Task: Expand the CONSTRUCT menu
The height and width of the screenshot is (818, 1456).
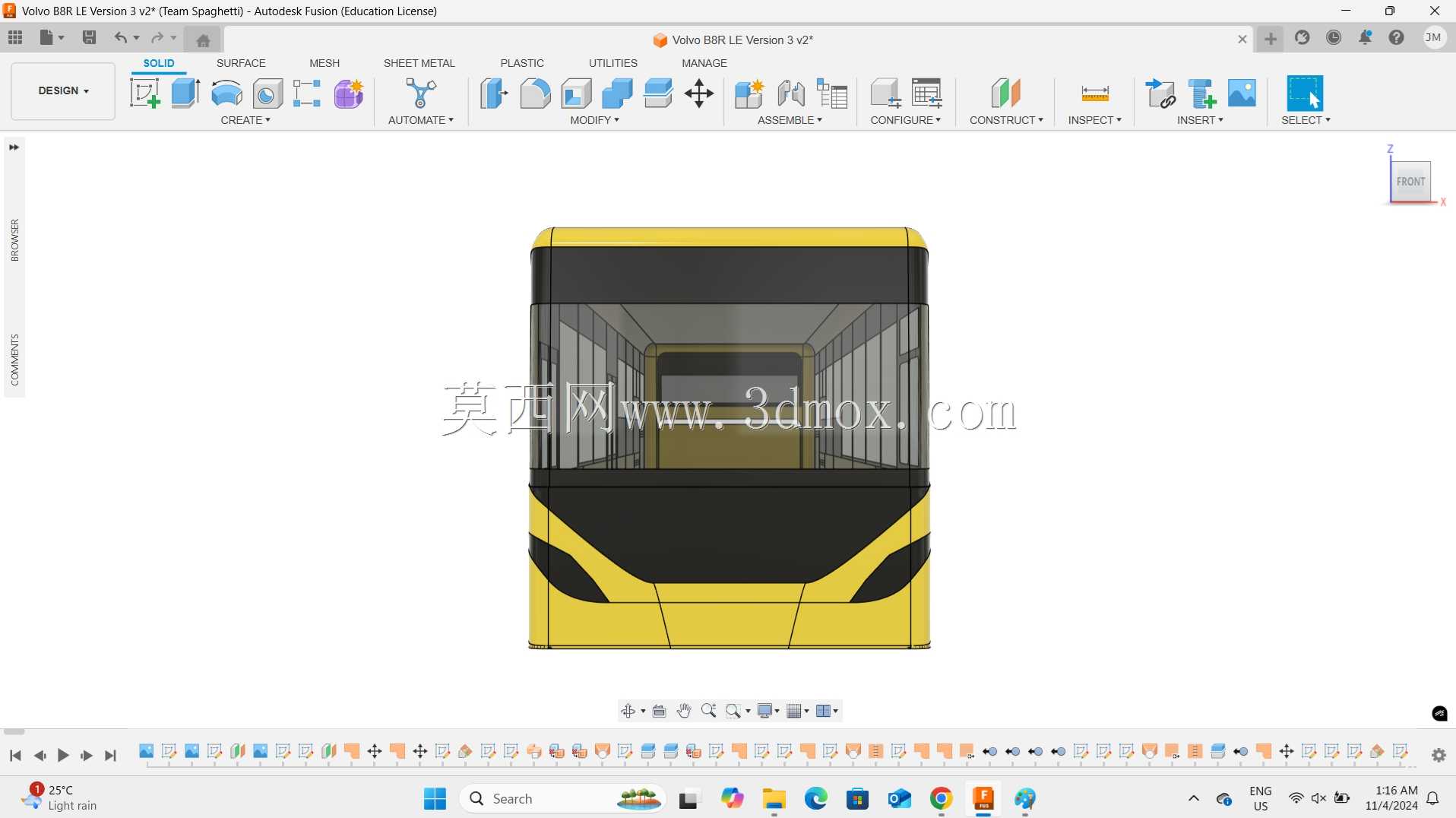Action: click(1007, 120)
